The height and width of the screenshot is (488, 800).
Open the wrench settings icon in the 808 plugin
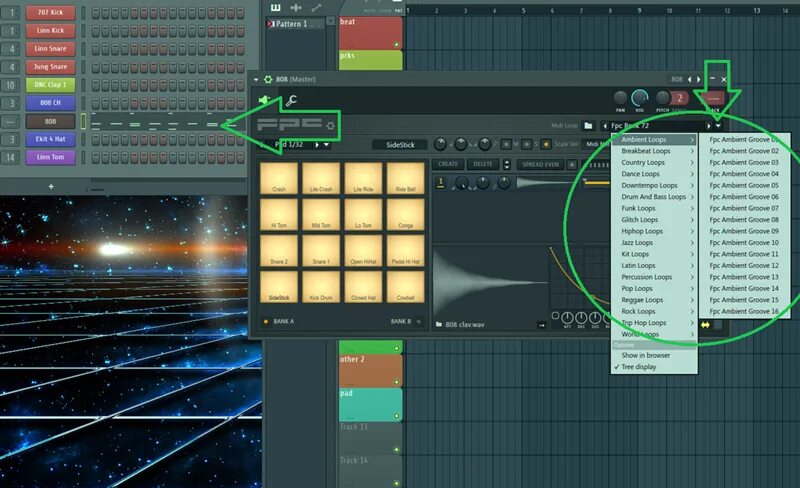click(x=291, y=101)
